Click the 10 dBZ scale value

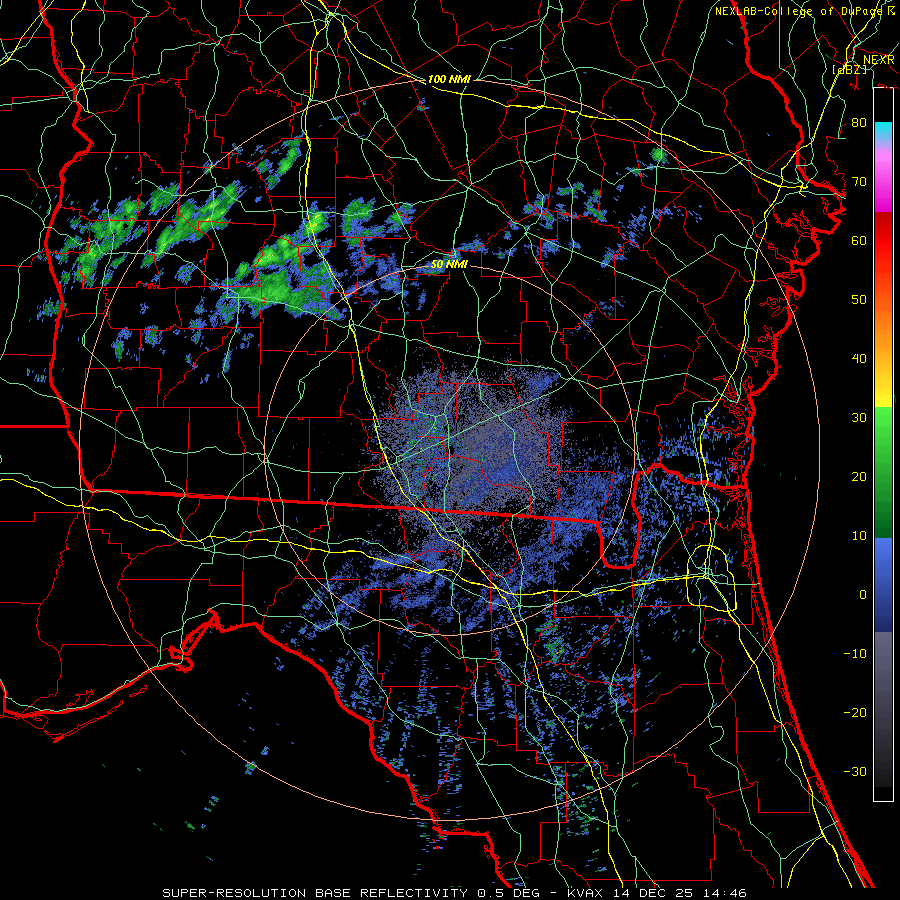click(x=859, y=536)
